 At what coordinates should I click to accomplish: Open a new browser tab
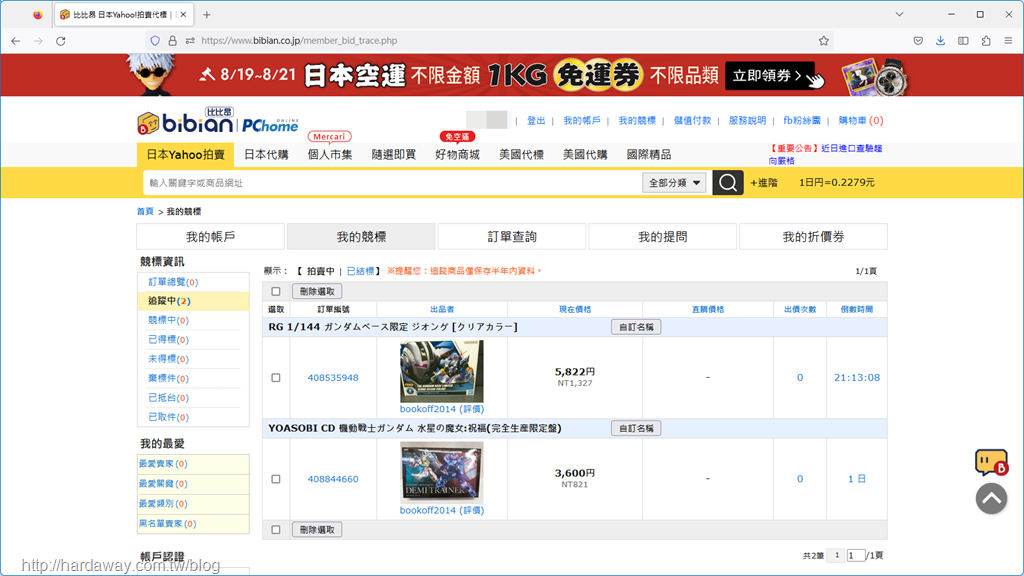[x=207, y=14]
